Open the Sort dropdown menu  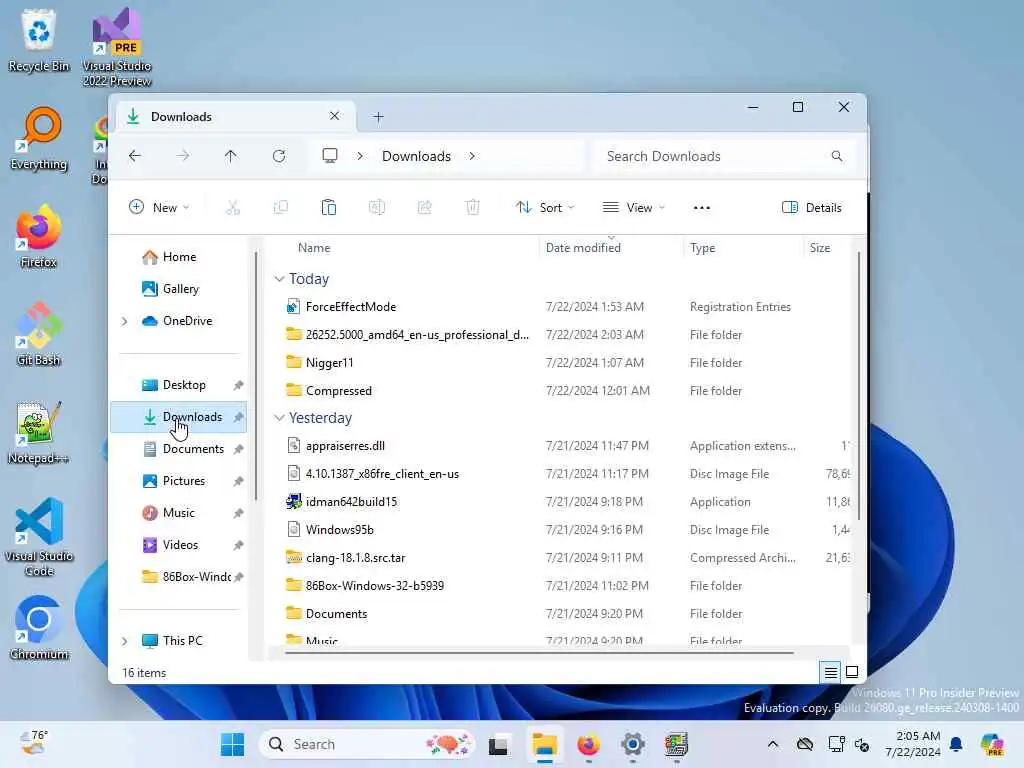point(545,208)
